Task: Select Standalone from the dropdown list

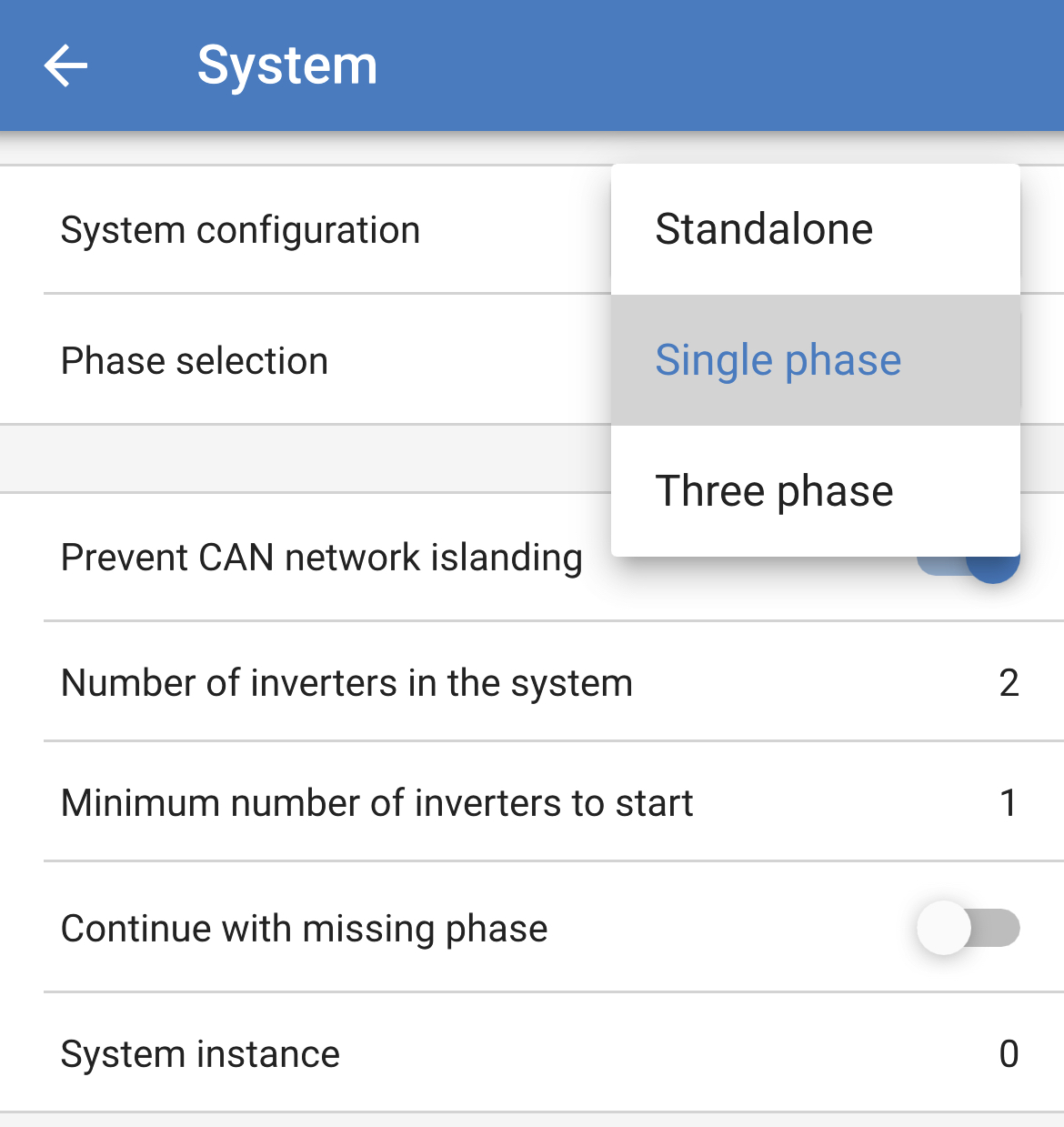Action: [x=764, y=229]
